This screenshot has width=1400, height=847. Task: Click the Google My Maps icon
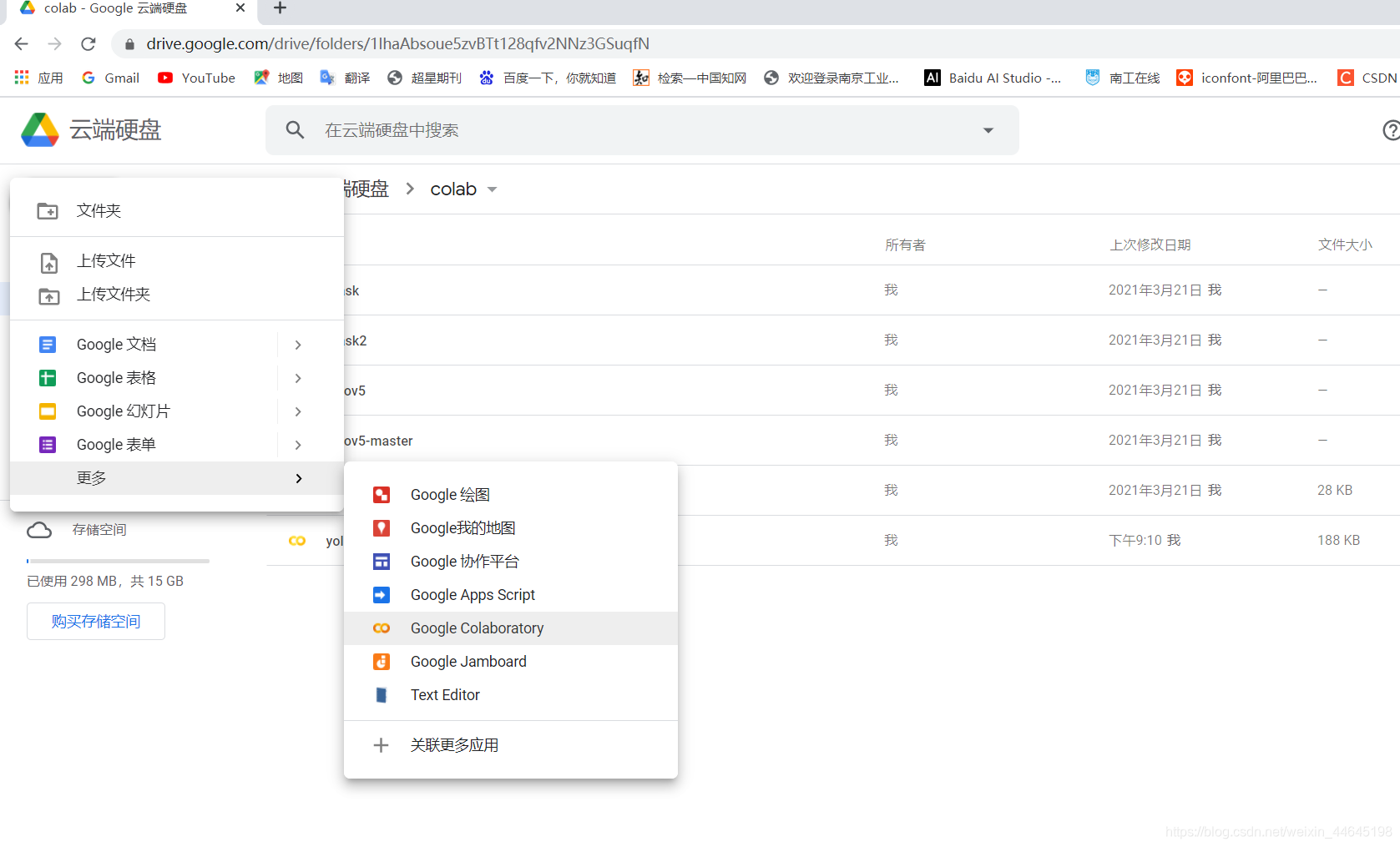click(x=382, y=528)
